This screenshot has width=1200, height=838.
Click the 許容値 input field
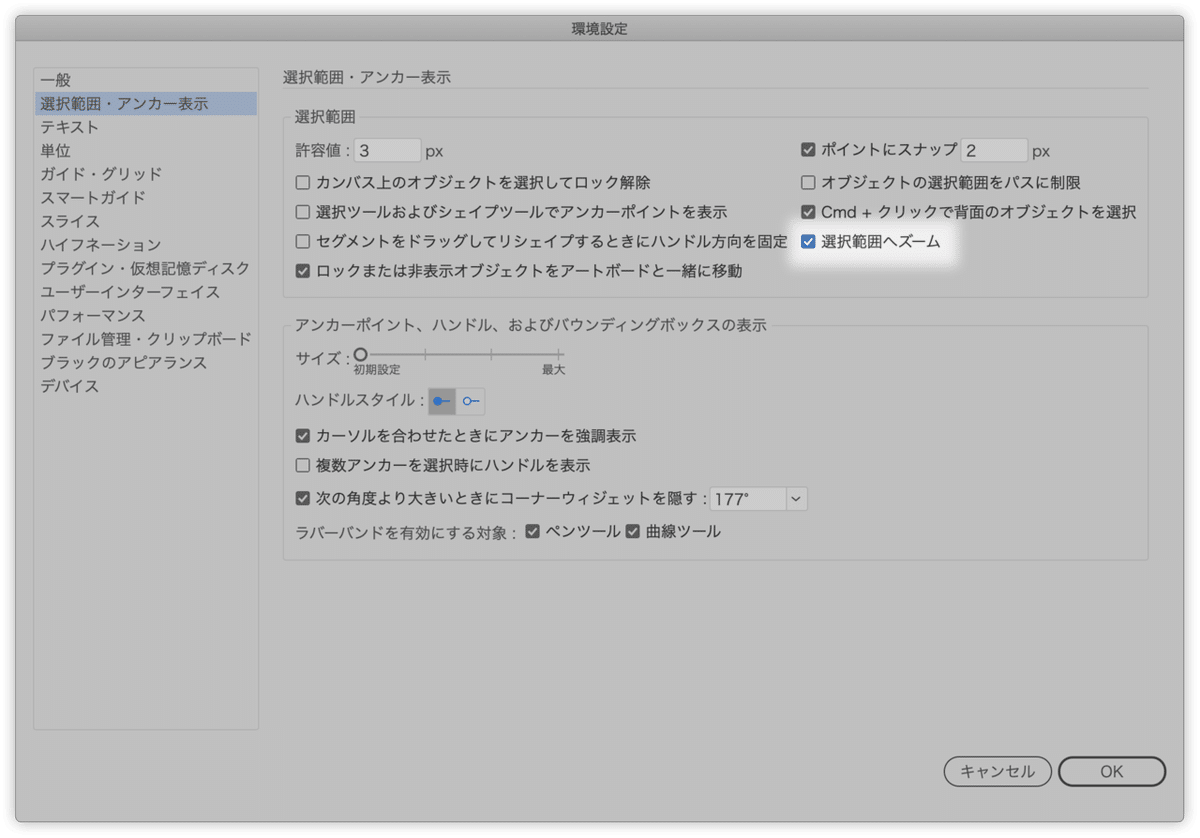[388, 151]
